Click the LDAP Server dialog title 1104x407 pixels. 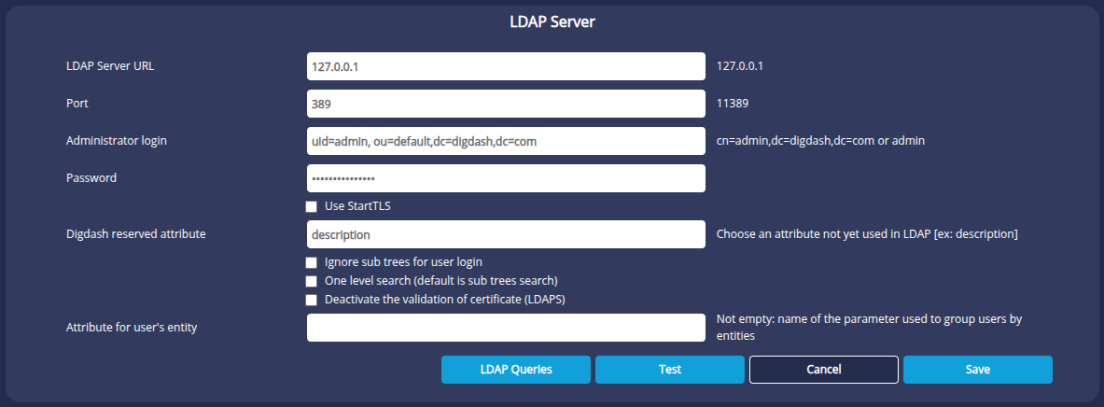click(552, 22)
